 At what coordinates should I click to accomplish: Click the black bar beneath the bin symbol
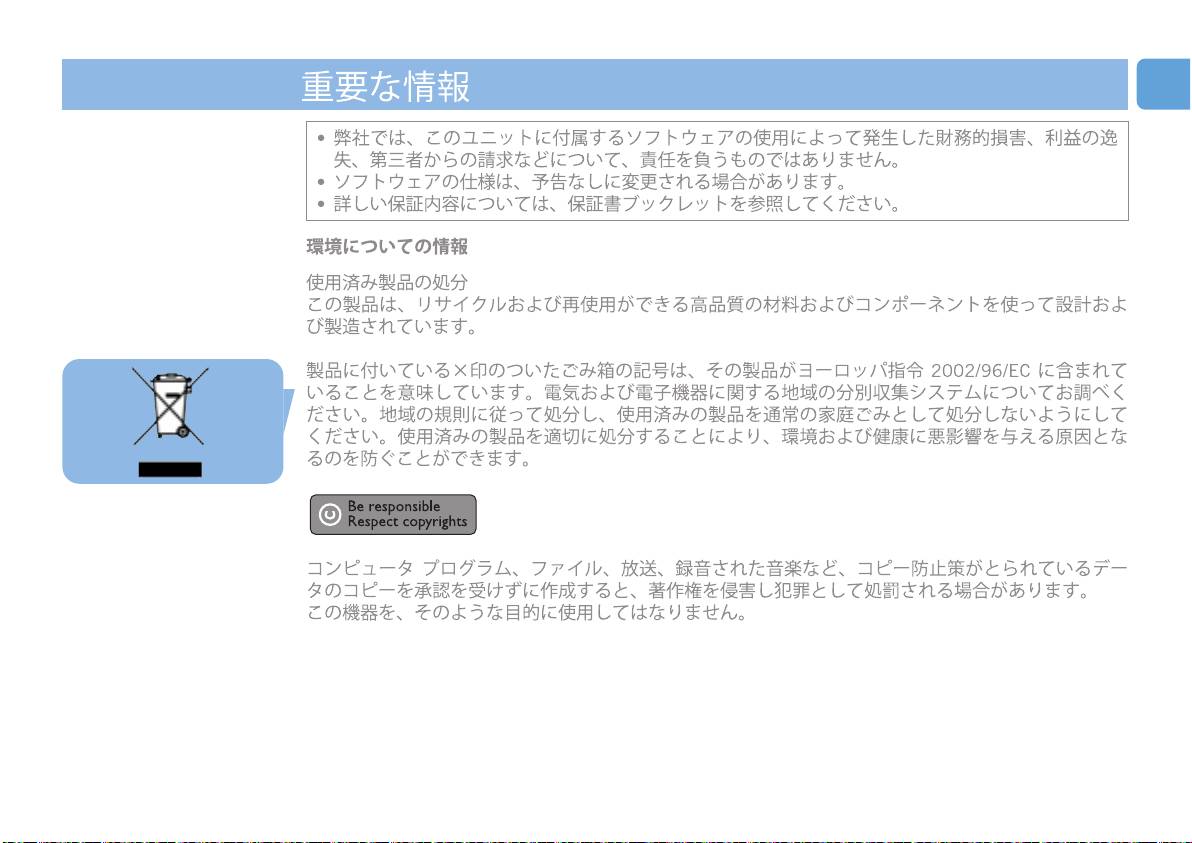(170, 469)
